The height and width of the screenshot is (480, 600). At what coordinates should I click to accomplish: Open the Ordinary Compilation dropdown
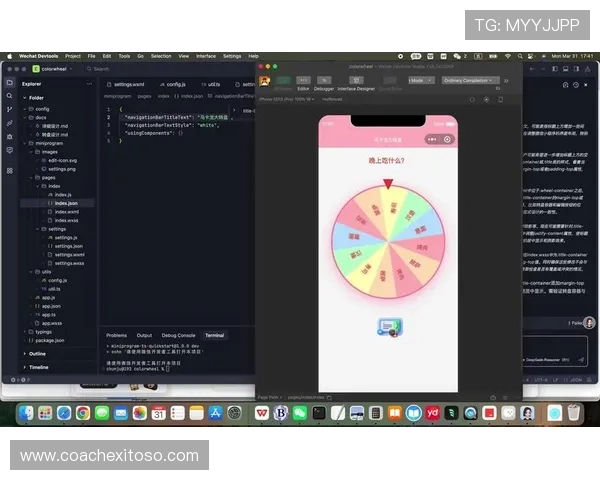pos(469,80)
